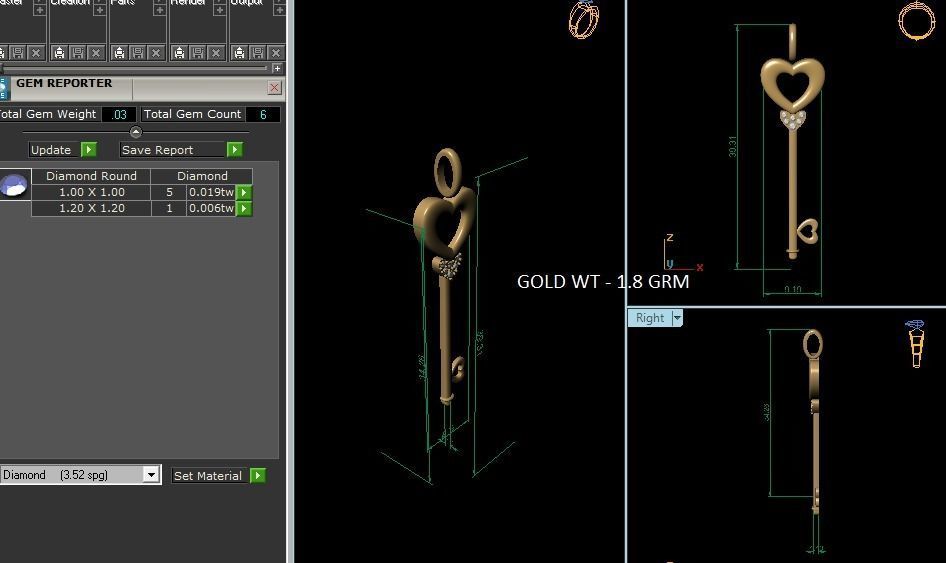
Task: Click the green arrow next to Update
Action: point(89,150)
